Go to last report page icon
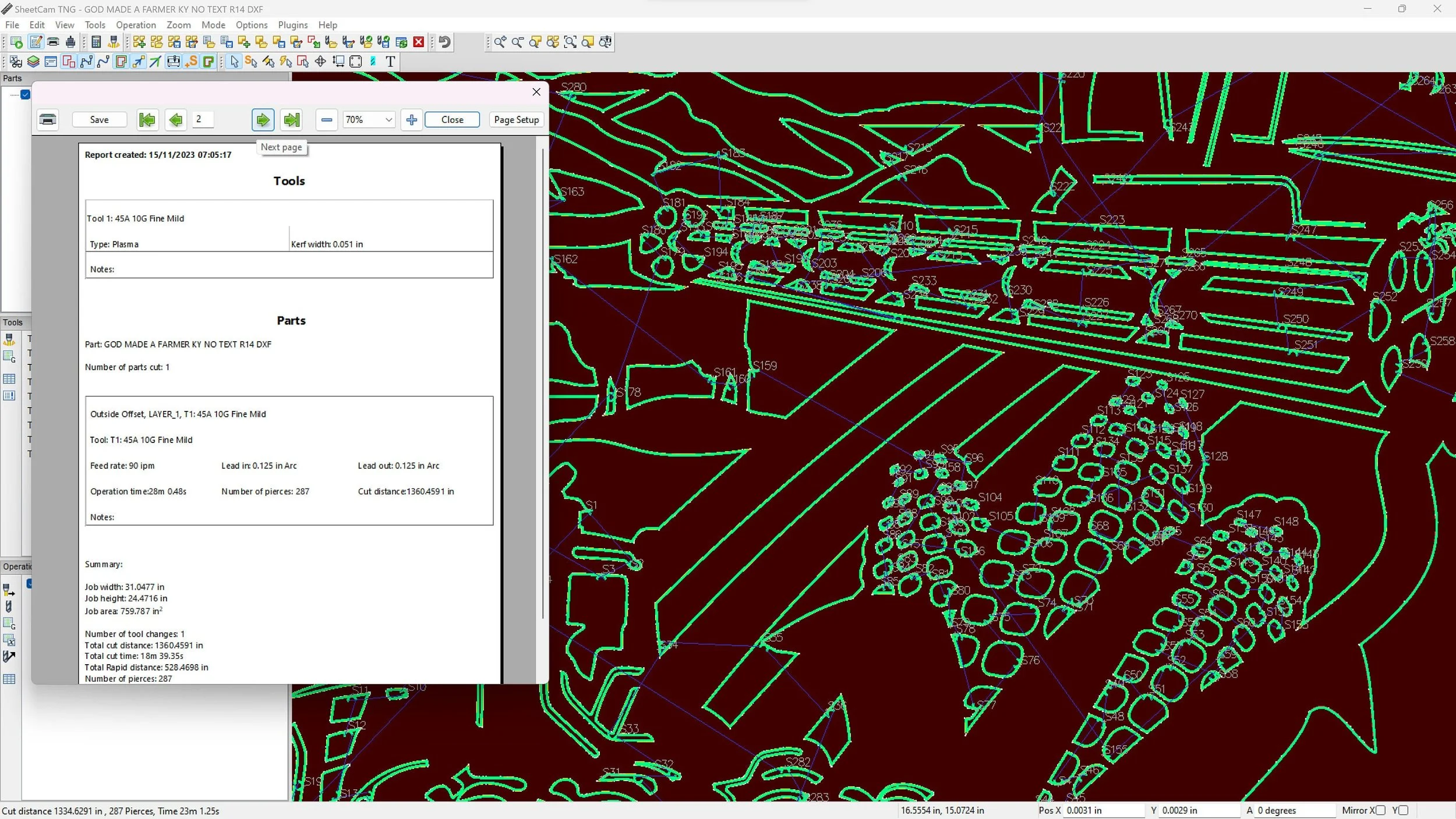 tap(291, 120)
